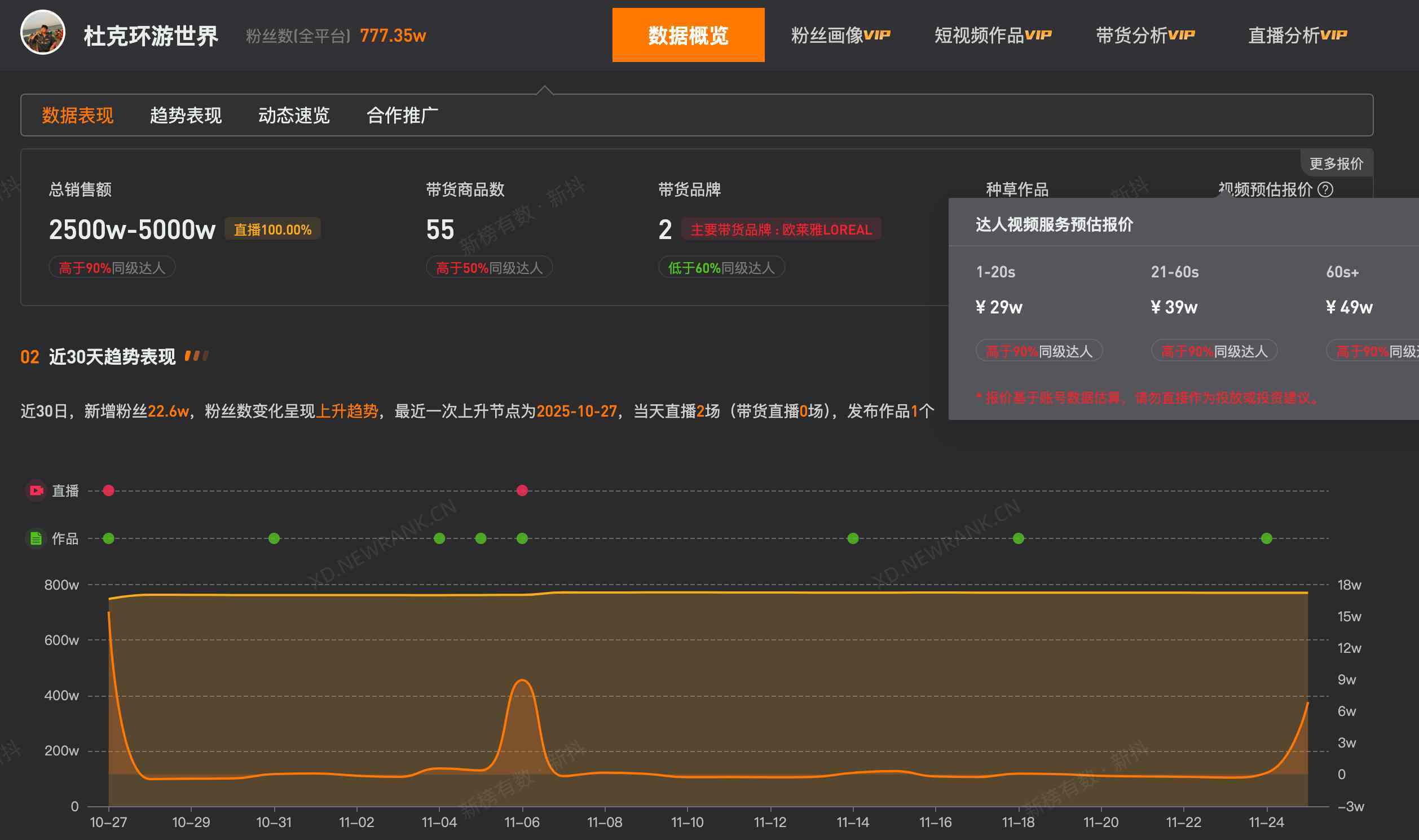Click the 合作推广 navigation button

coord(403,115)
